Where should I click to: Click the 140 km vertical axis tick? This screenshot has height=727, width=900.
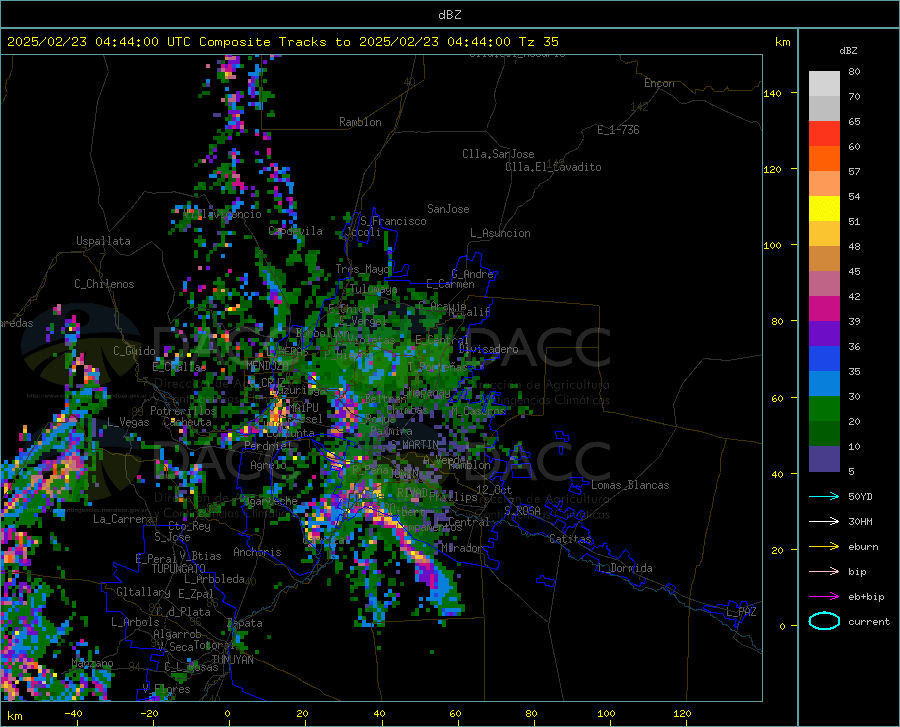point(772,93)
